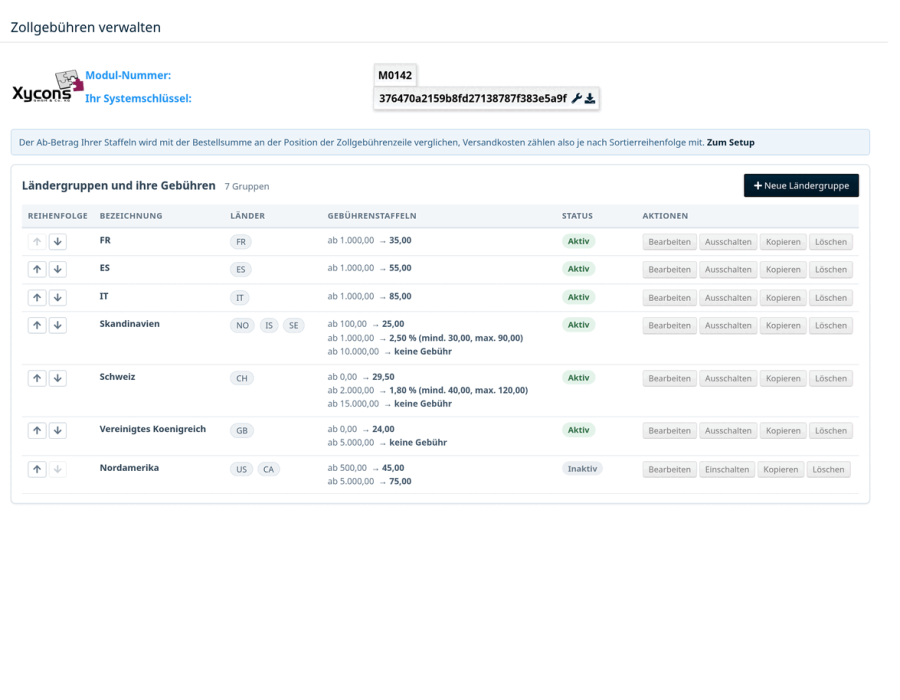900x700 pixels.
Task: Click the Gebührenstaffeln column header
Action: (372, 216)
